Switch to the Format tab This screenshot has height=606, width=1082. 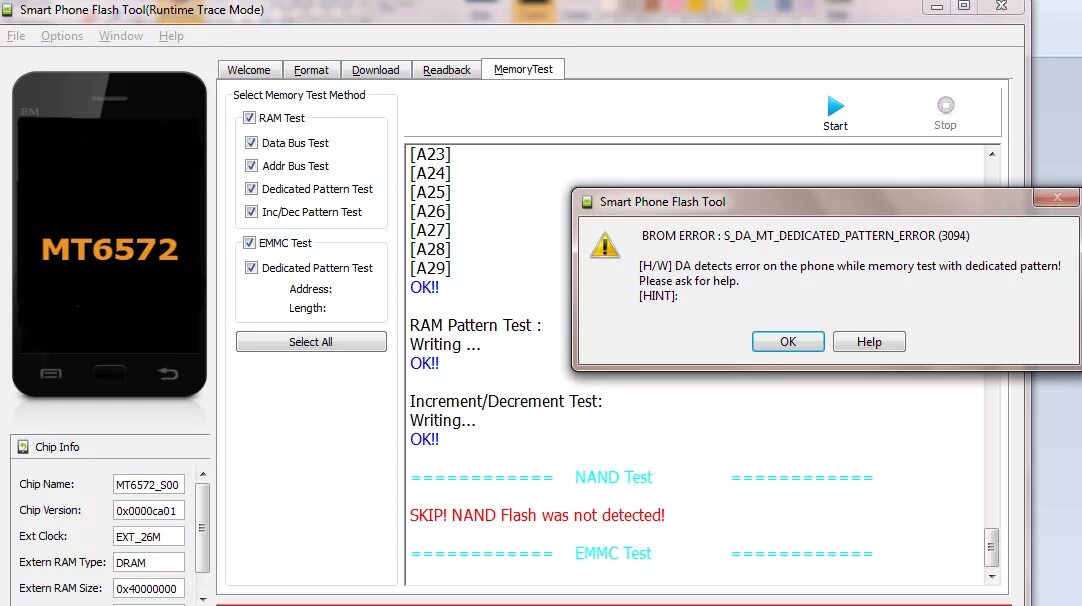point(311,70)
